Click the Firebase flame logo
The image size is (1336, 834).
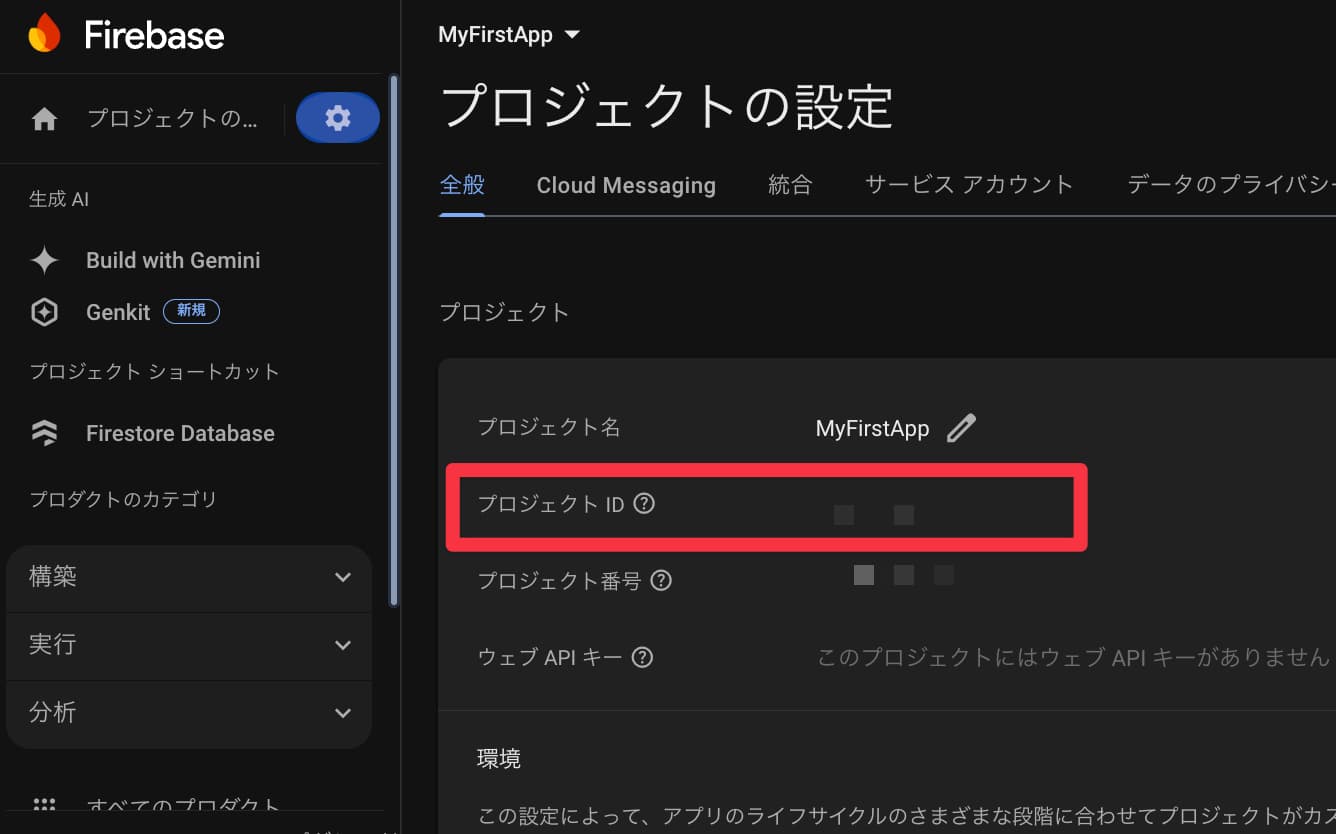pos(44,34)
